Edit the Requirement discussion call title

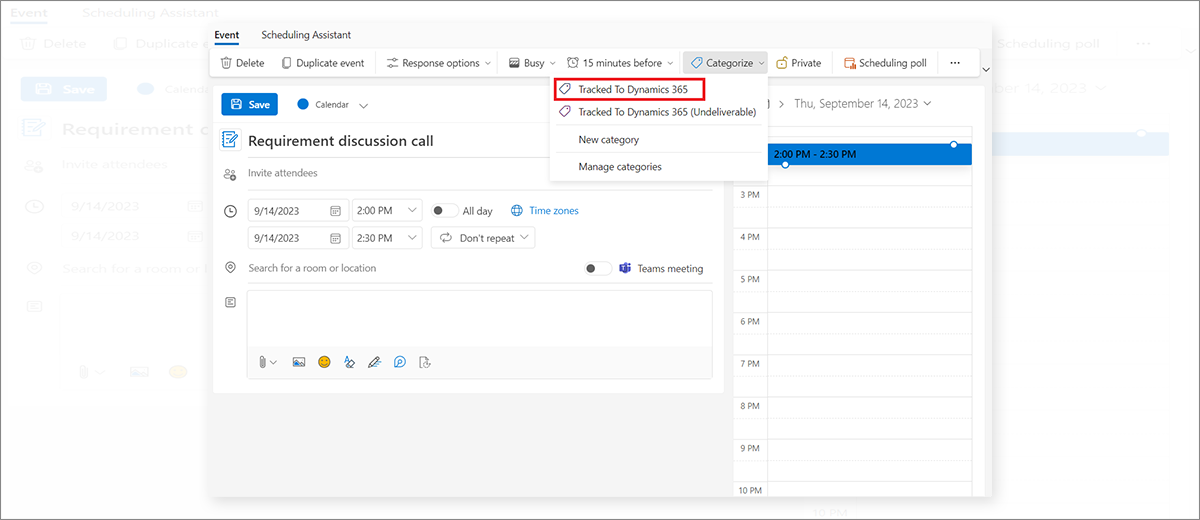[x=340, y=141]
